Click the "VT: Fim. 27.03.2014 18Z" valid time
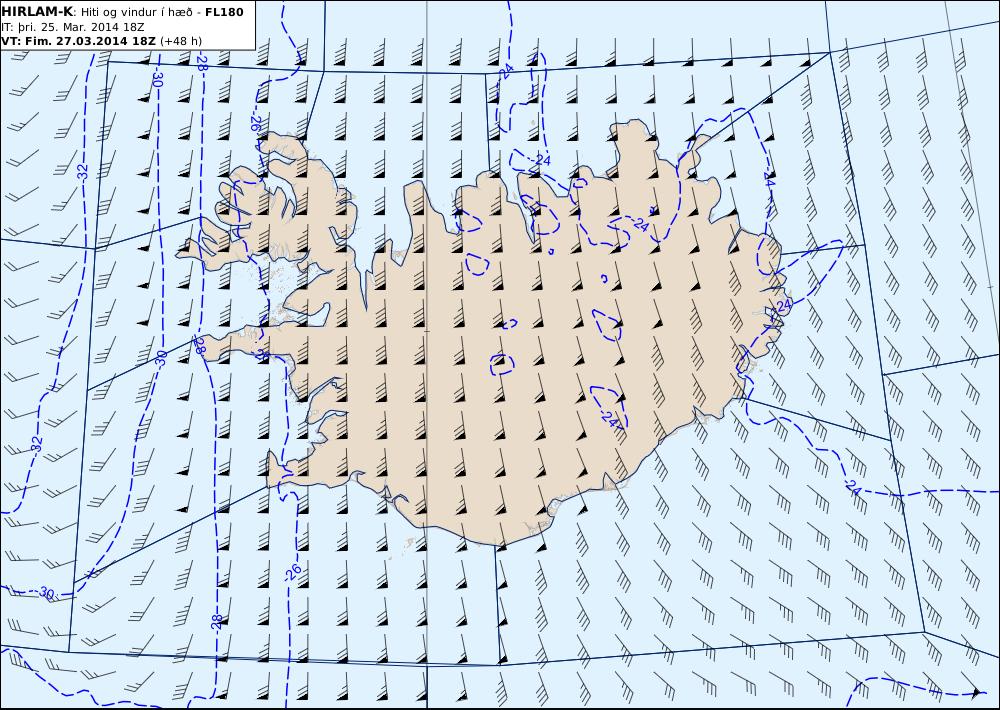1000x710 pixels. (x=78, y=41)
